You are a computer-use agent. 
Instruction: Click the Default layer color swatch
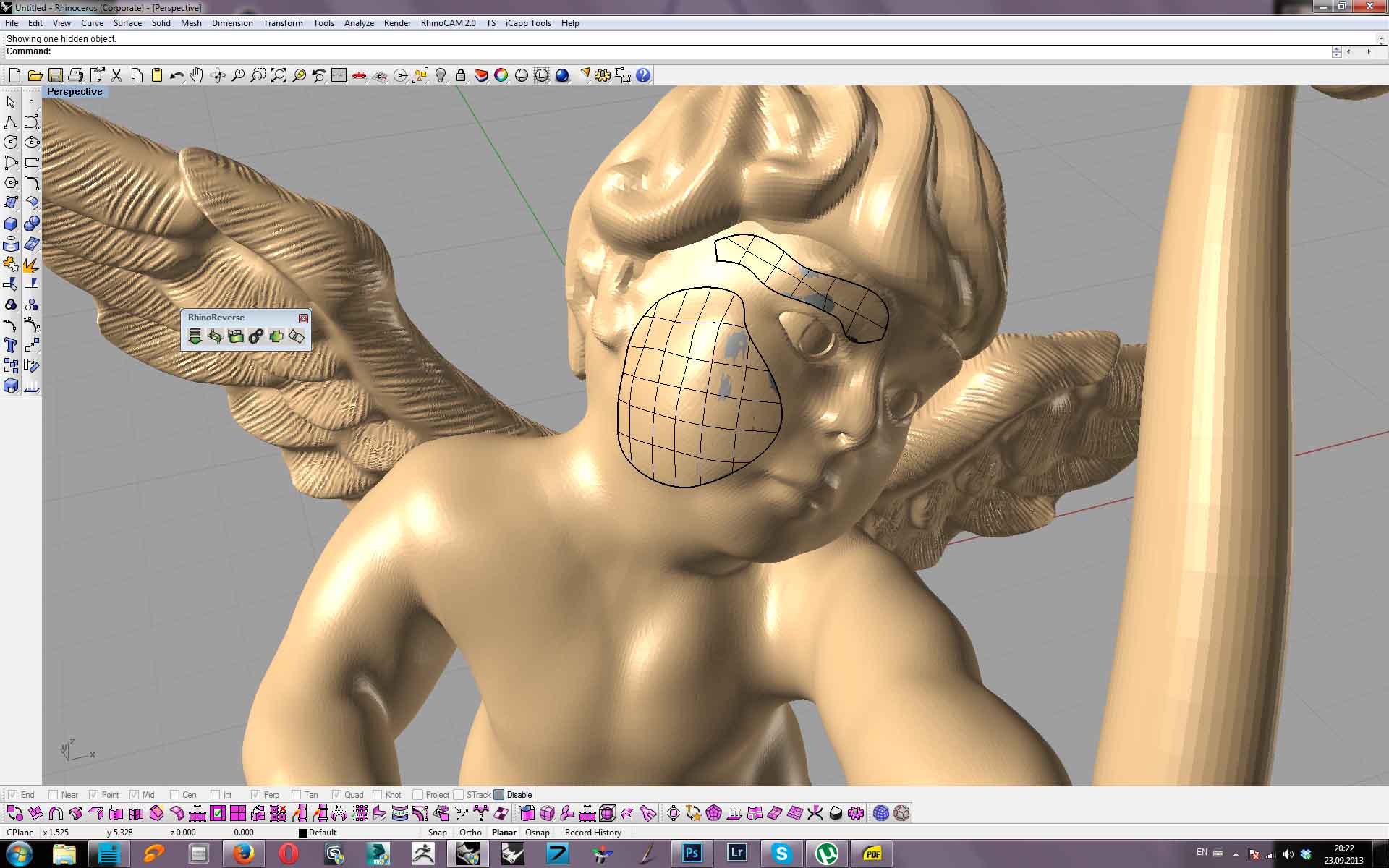point(303,833)
